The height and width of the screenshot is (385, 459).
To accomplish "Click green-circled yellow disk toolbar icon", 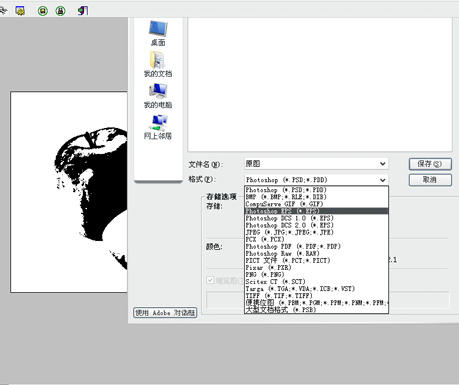I will pos(43,11).
